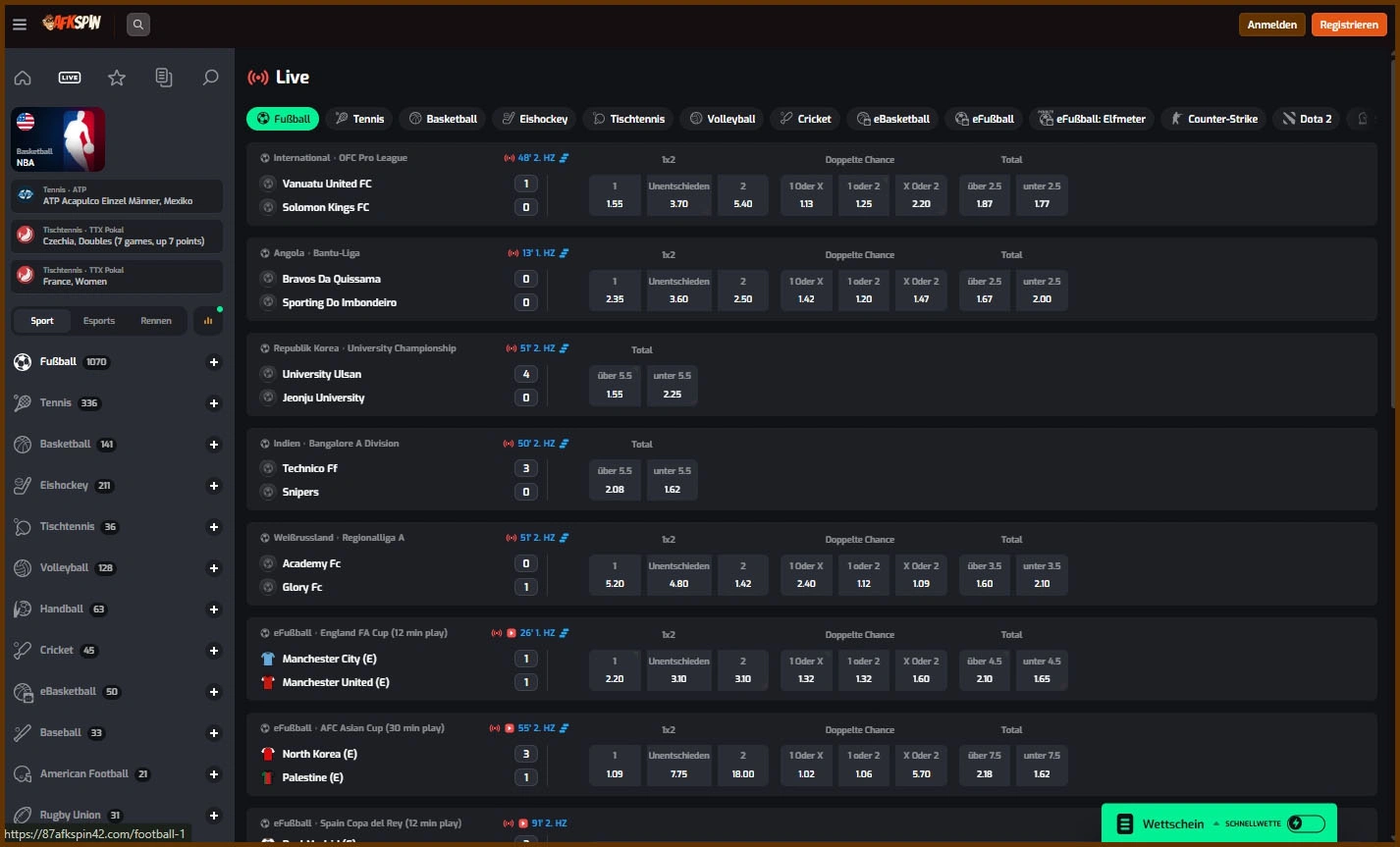Select unter 5.5 at 2.25 for University Ulsan
Image resolution: width=1400 pixels, height=847 pixels.
pyautogui.click(x=672, y=385)
